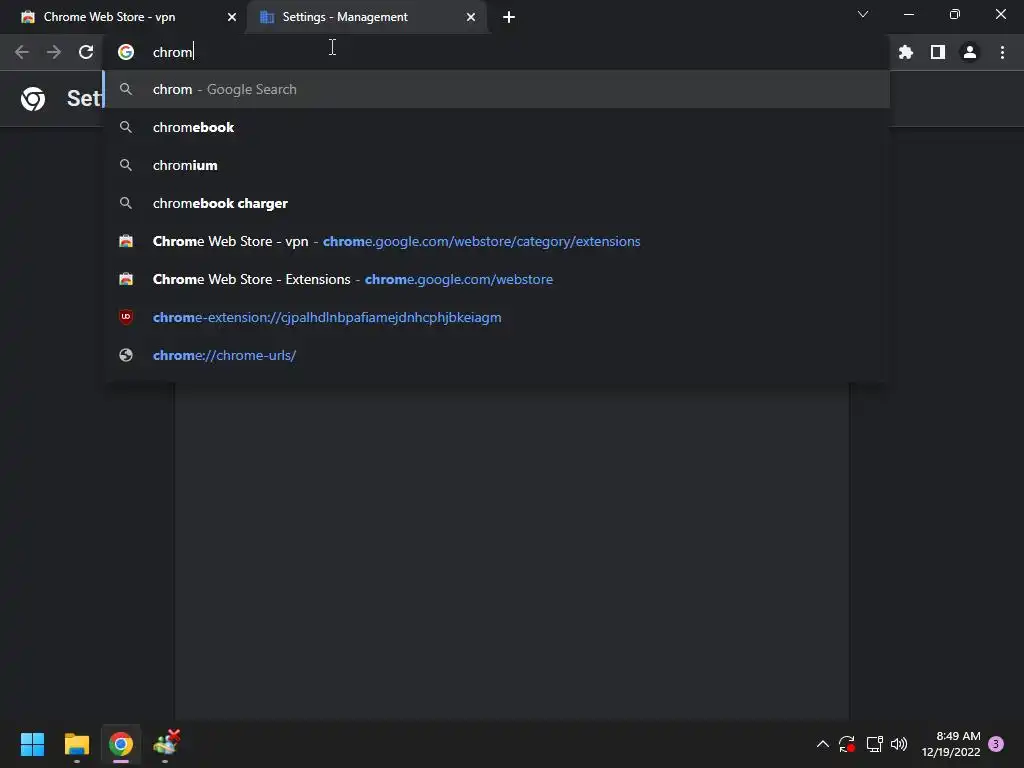Open the volume tray icon
Image resolution: width=1024 pixels, height=768 pixels.
899,744
